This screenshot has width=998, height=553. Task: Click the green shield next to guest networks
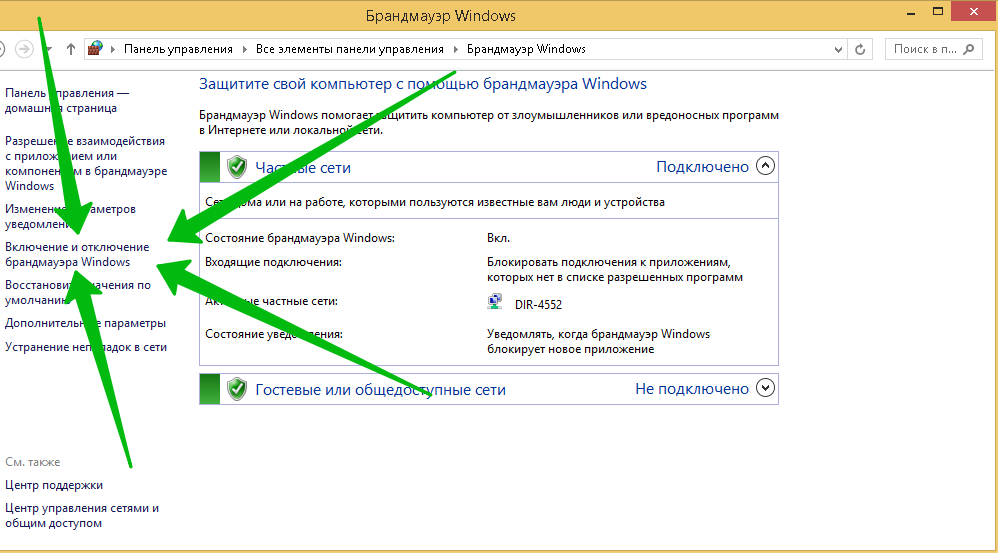[x=237, y=389]
